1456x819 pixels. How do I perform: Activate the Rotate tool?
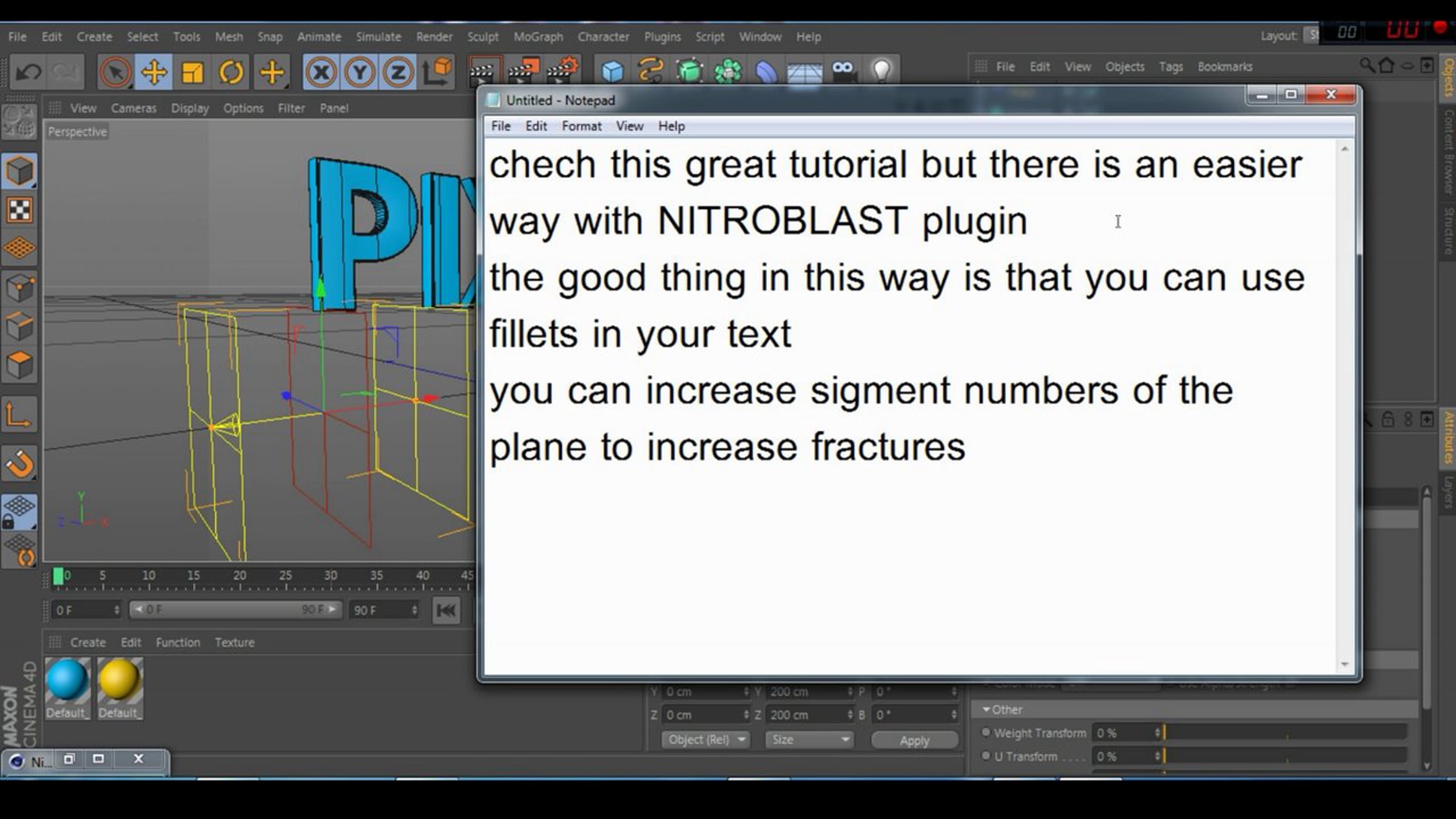(231, 73)
